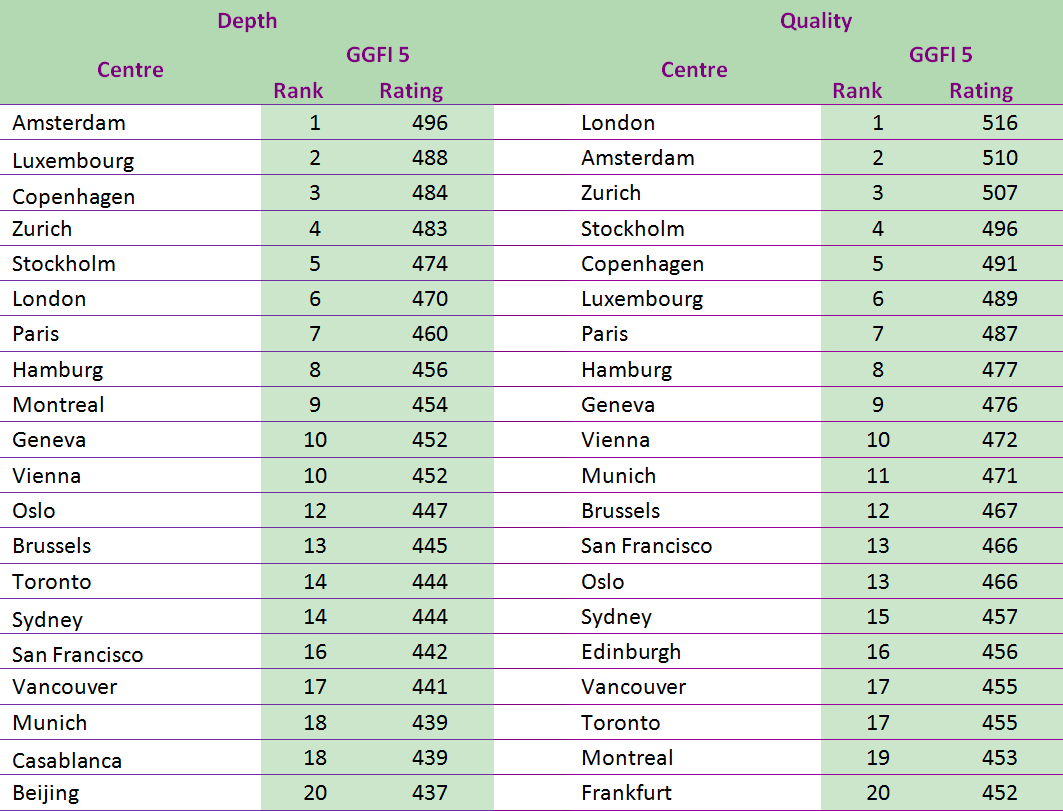The image size is (1063, 811).
Task: Click Frankfurt in the Quality table
Action: click(x=626, y=793)
